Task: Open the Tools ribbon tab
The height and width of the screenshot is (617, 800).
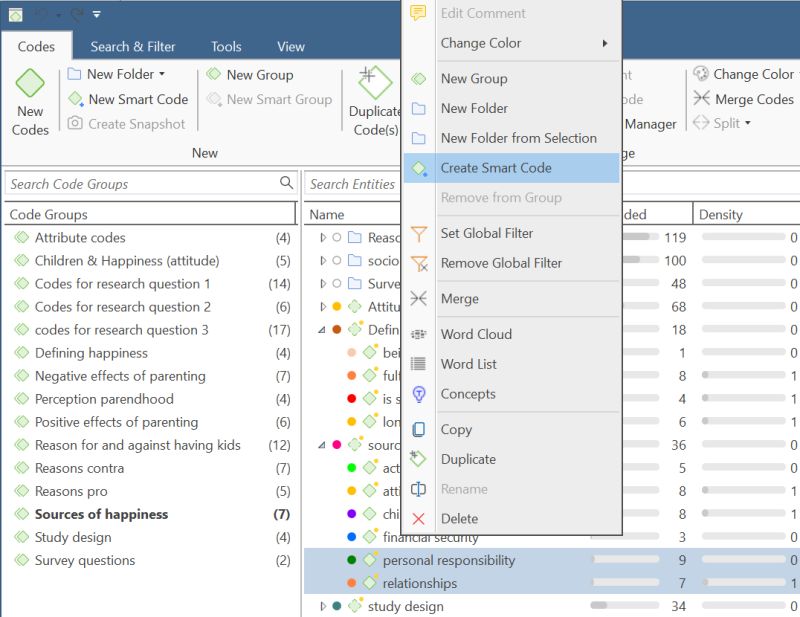Action: 226,46
